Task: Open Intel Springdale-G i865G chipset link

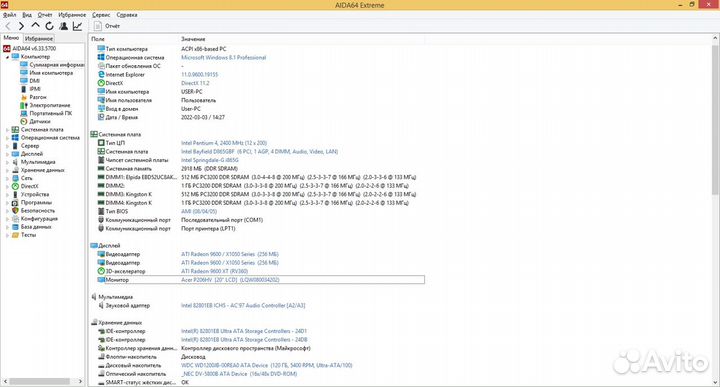Action: tap(209, 160)
